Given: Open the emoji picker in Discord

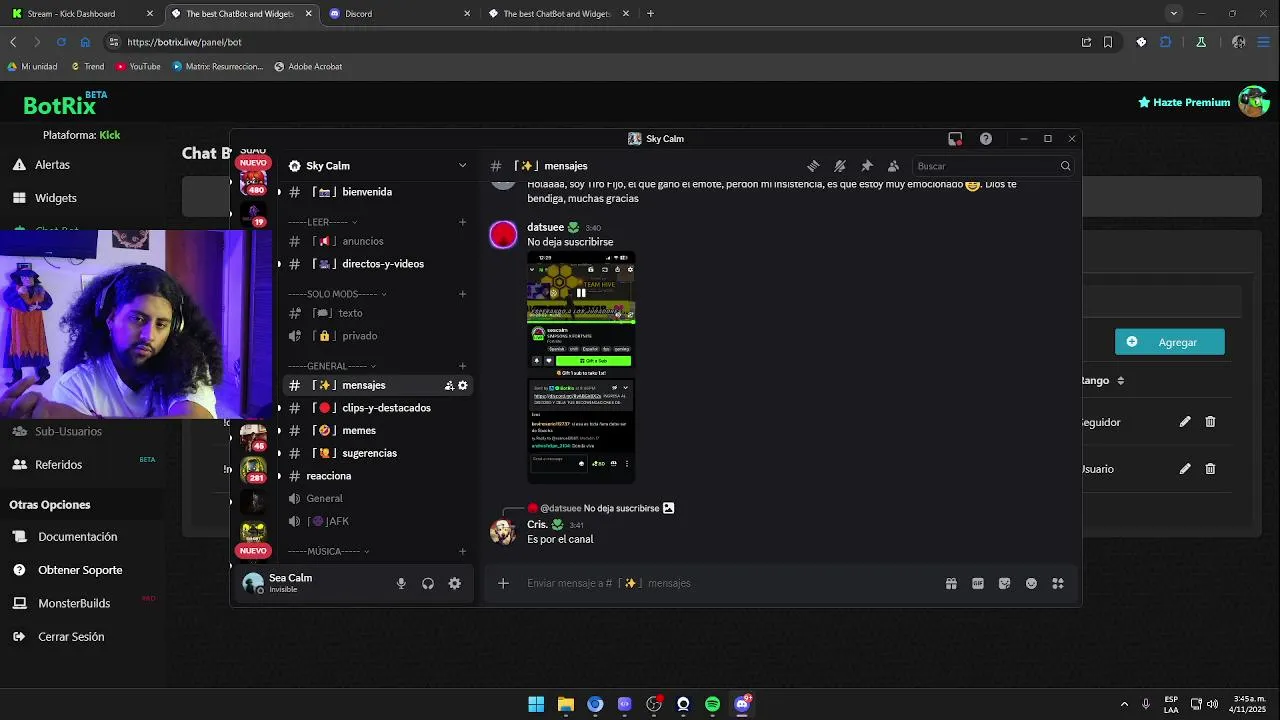Looking at the screenshot, I should 1031,583.
